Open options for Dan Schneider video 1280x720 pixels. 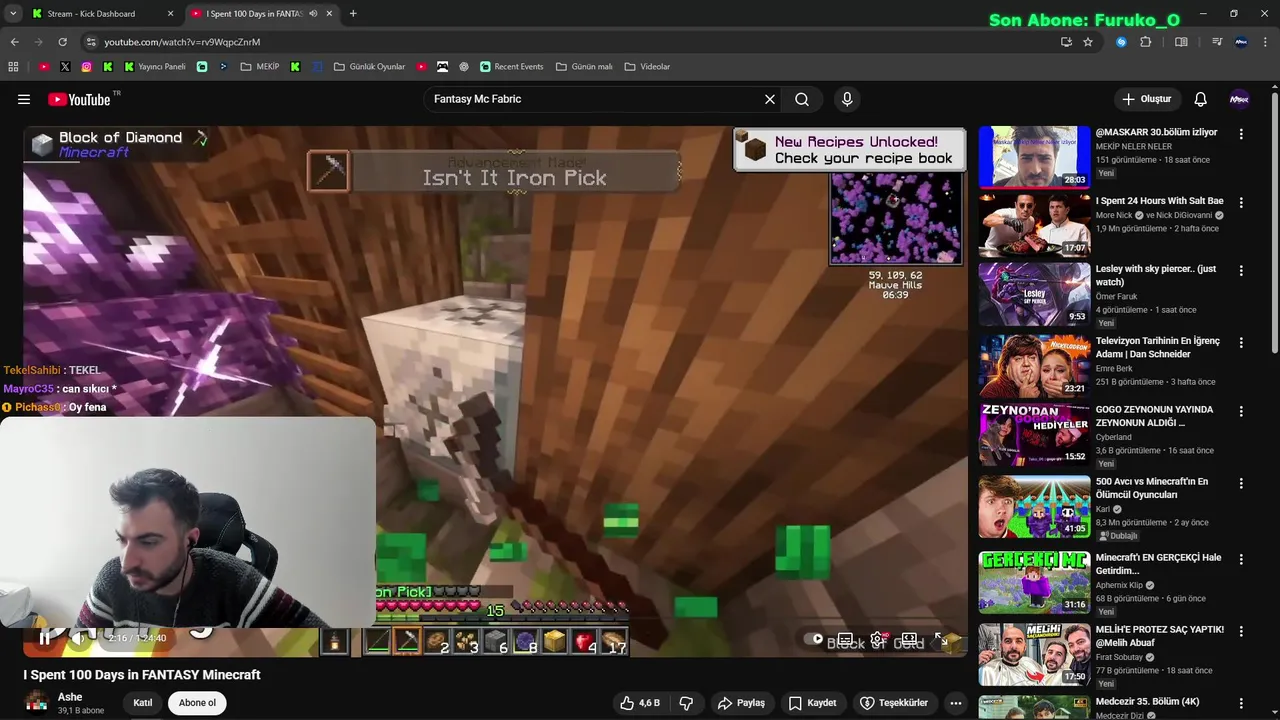click(x=1241, y=343)
